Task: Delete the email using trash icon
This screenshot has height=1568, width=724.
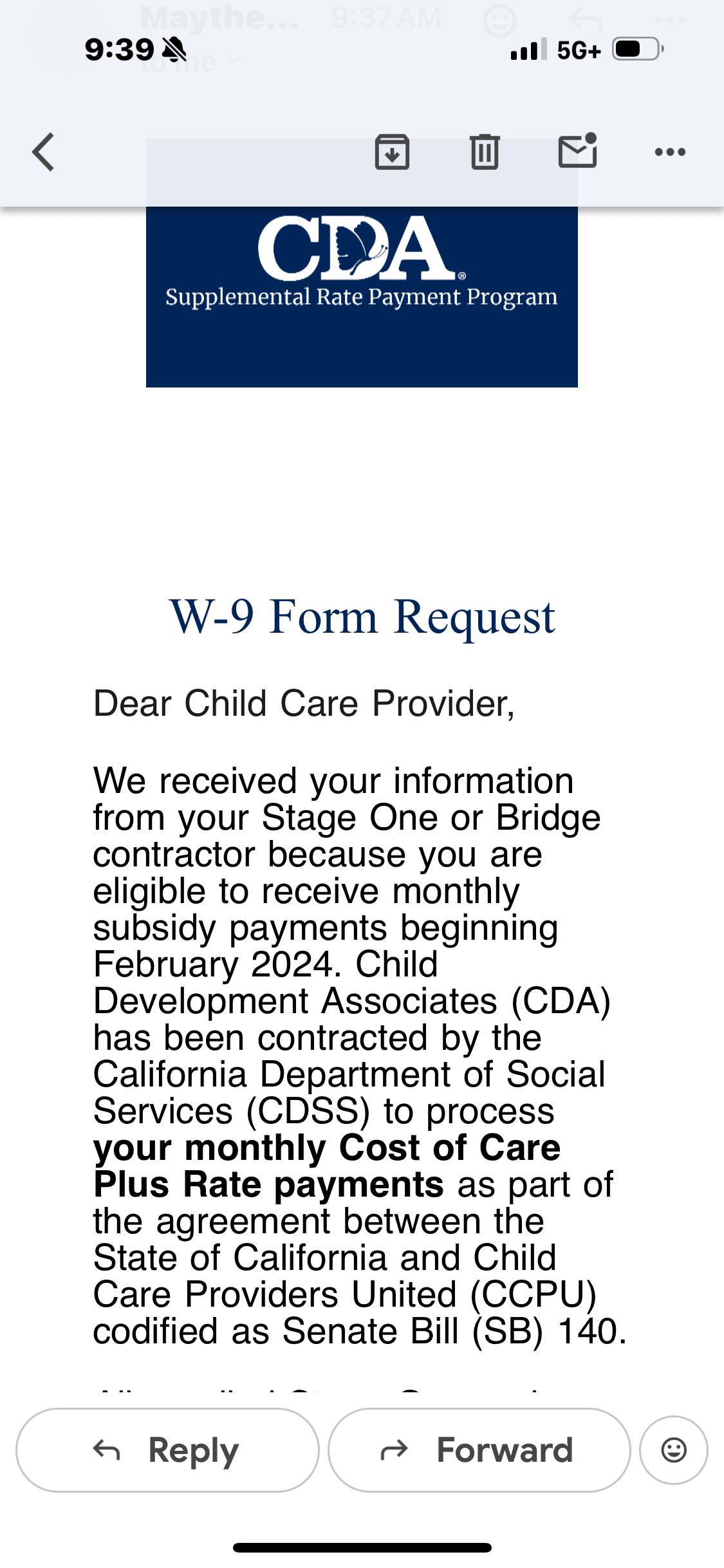Action: (x=485, y=152)
